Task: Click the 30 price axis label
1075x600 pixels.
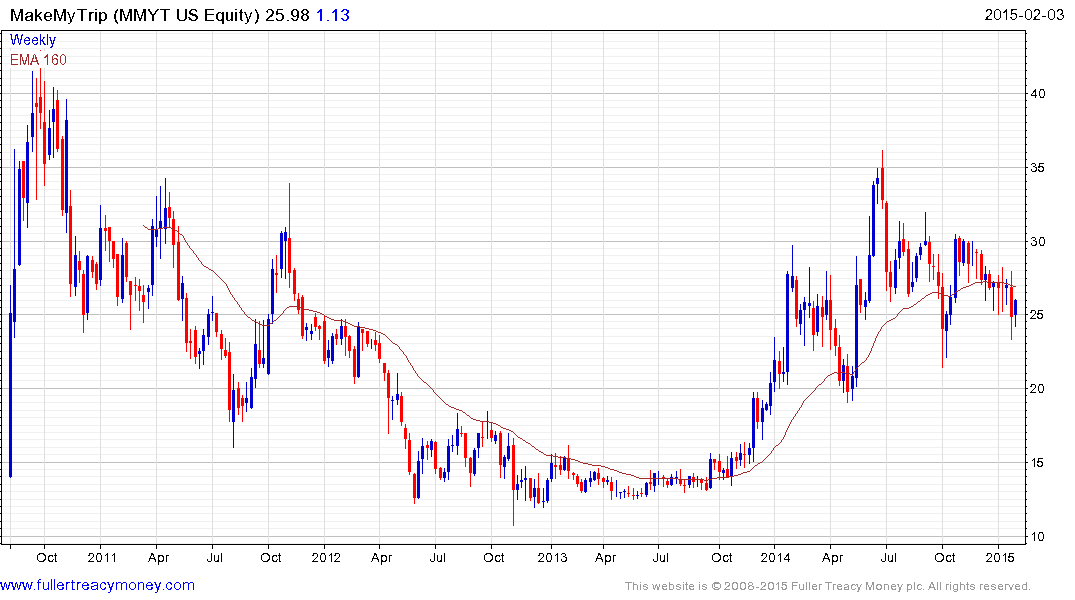Action: (x=1038, y=241)
